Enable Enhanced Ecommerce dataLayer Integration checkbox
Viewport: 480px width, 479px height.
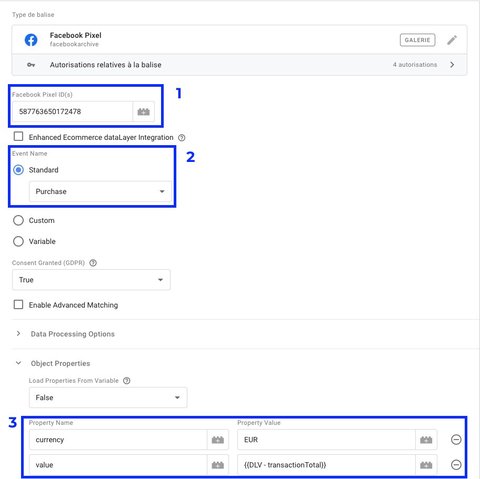18,136
